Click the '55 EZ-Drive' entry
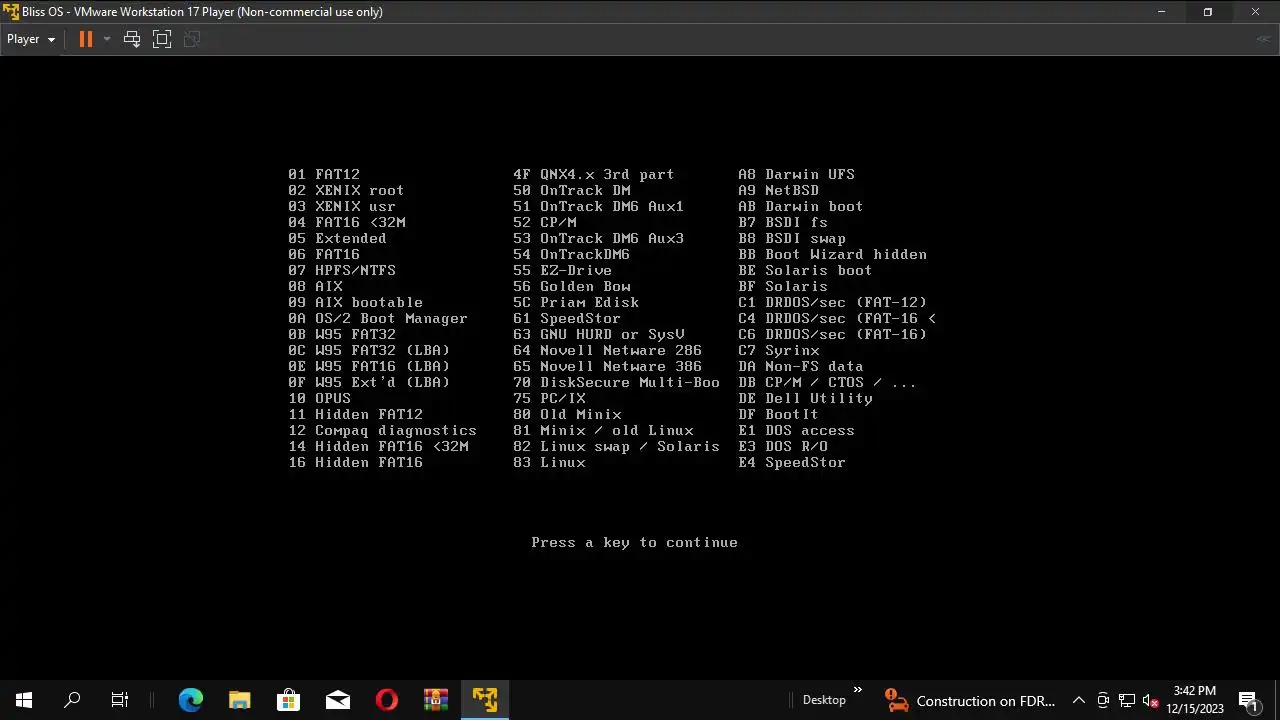The image size is (1280, 720). 562,270
